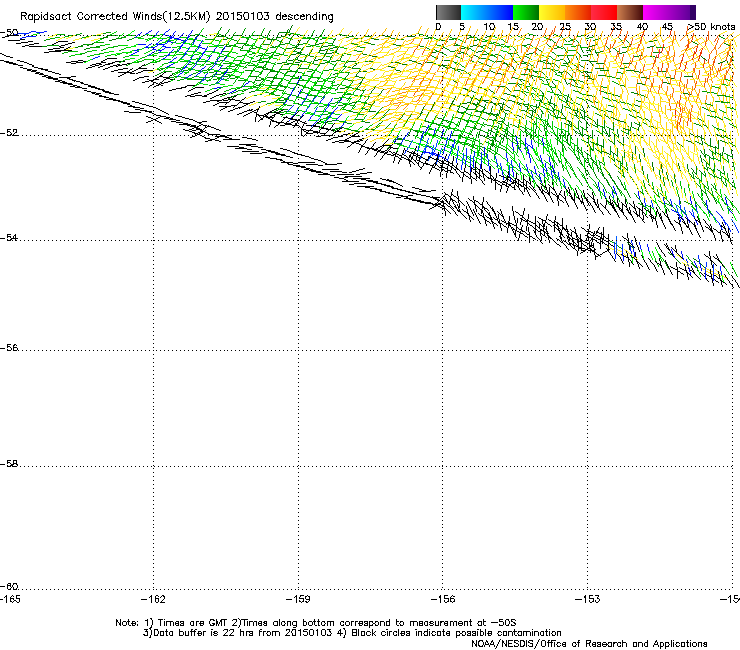Click the '-60' latitude axis label

[x=9, y=587]
